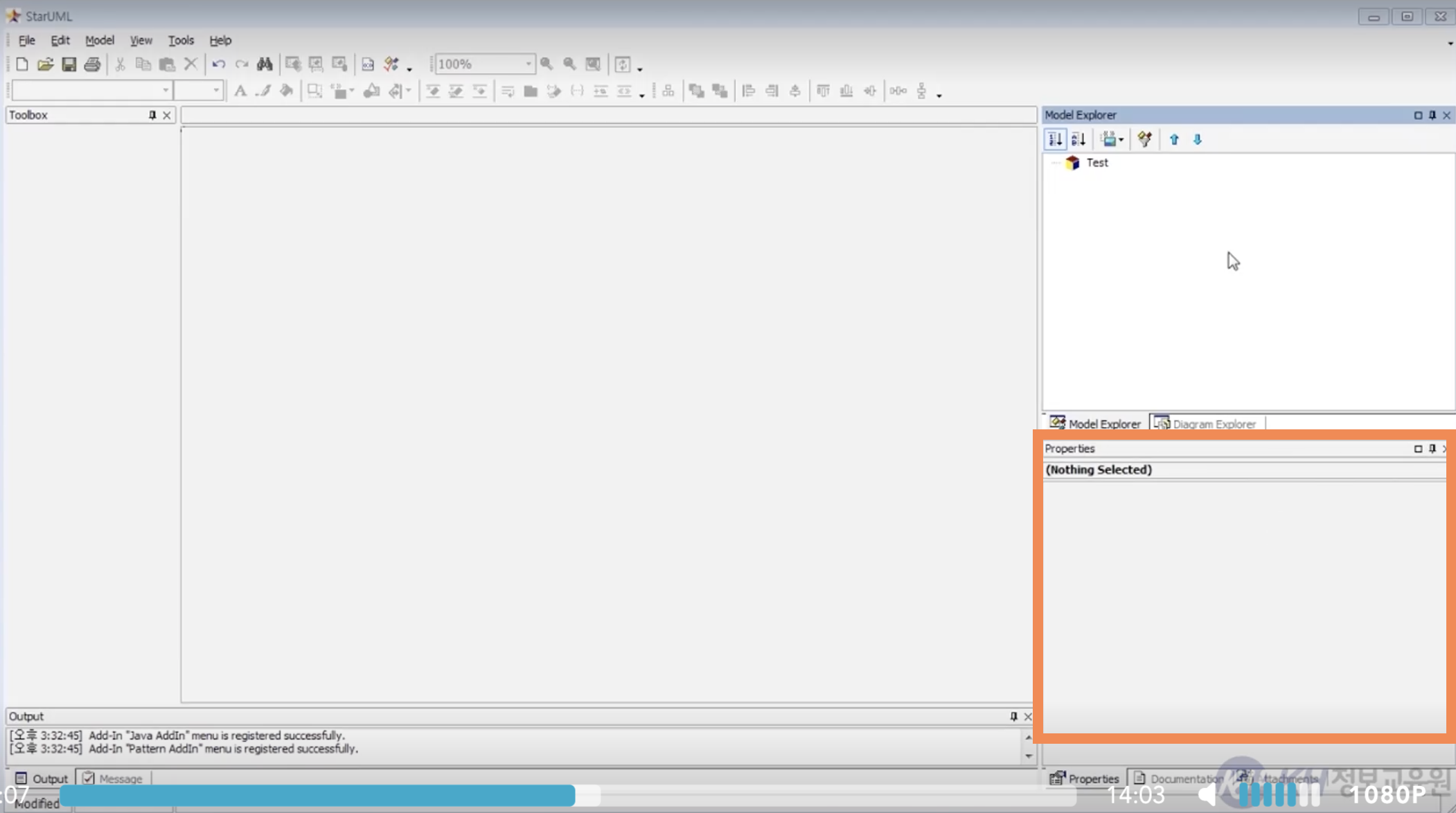Switch to the Message tab

113,778
